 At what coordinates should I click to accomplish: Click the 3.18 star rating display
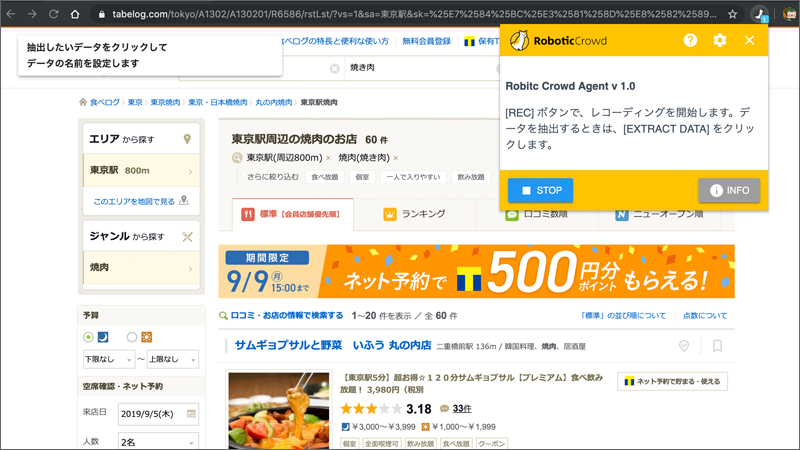[x=386, y=409]
